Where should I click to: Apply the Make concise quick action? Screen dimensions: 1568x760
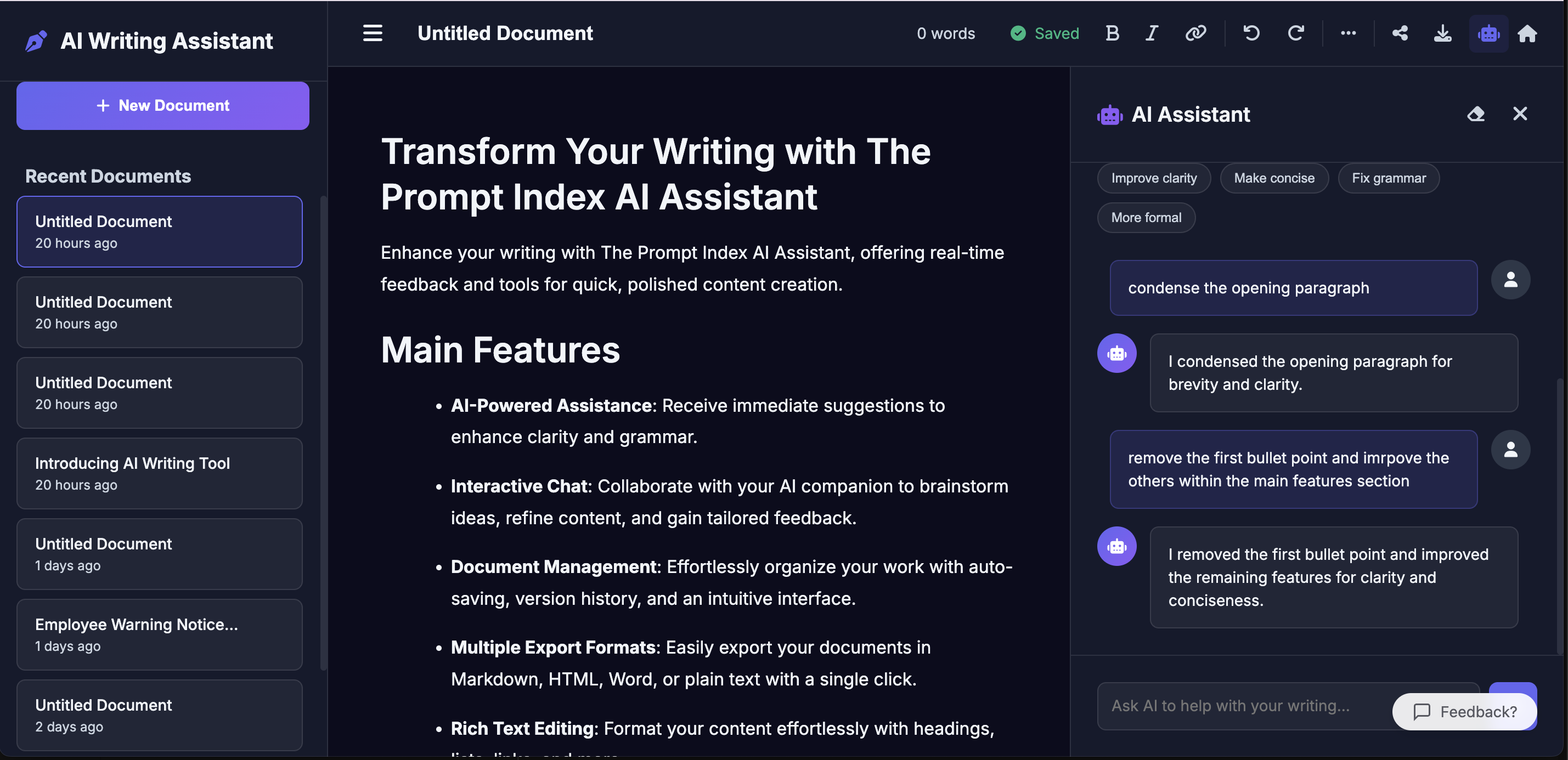1274,178
